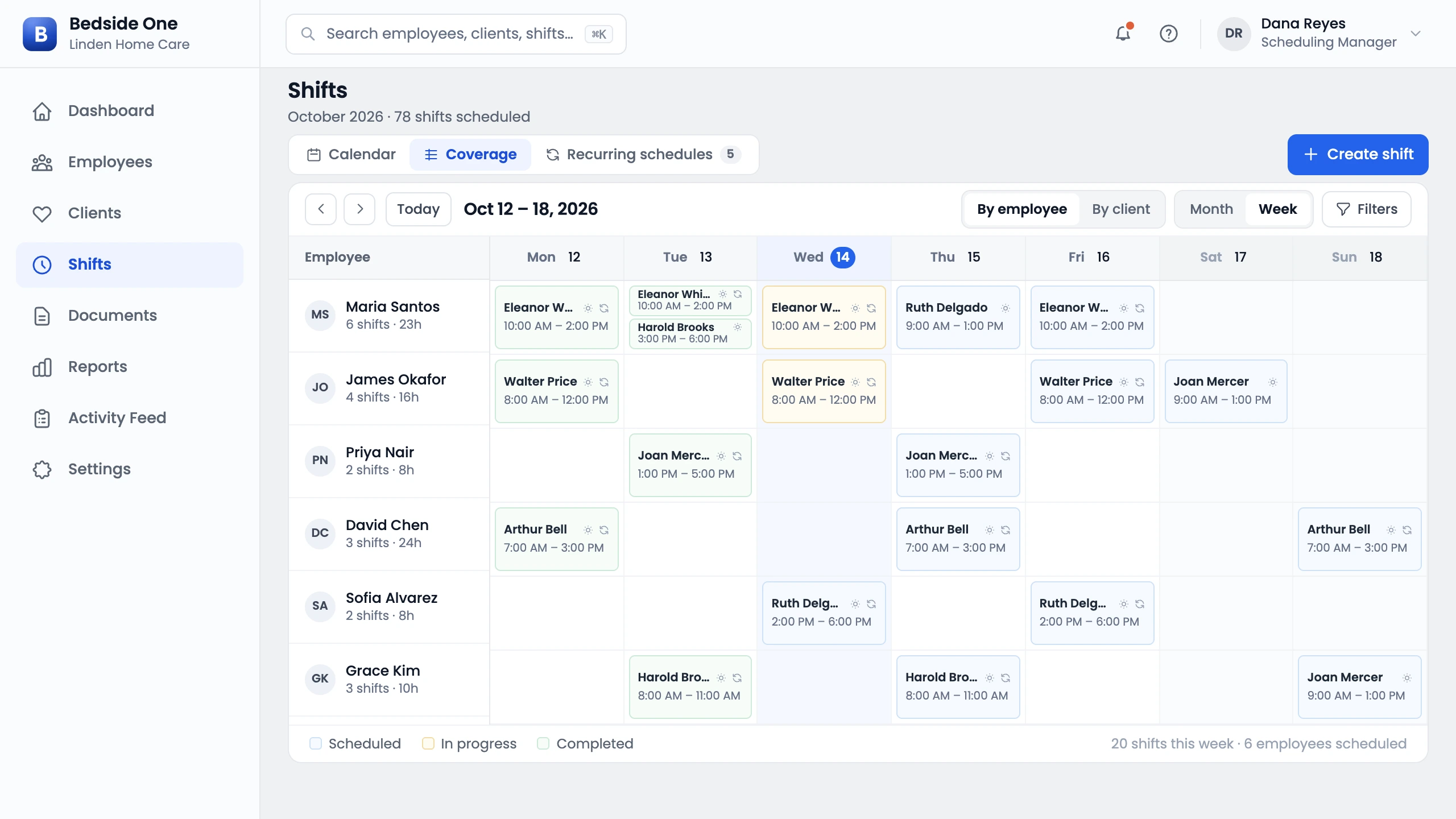Open the Calendar tab
The image size is (1456, 819).
(351, 155)
